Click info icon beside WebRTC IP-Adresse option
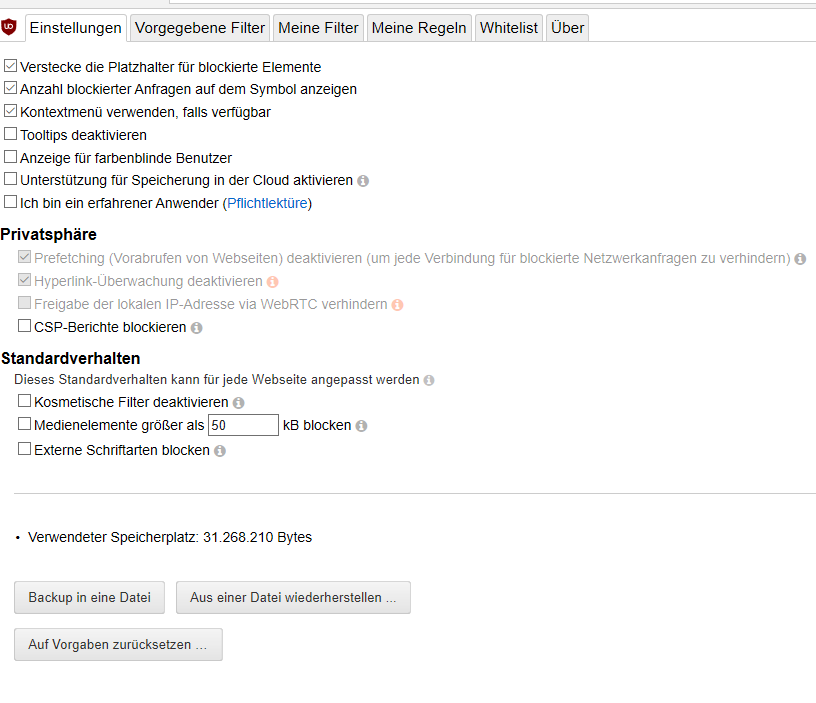This screenshot has width=816, height=703. 398,304
